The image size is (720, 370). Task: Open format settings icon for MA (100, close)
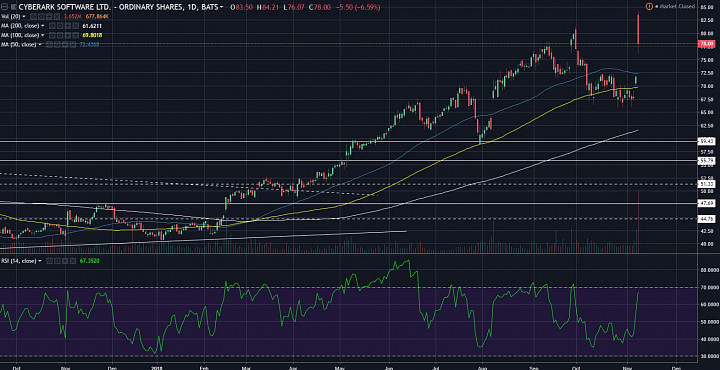[60, 35]
